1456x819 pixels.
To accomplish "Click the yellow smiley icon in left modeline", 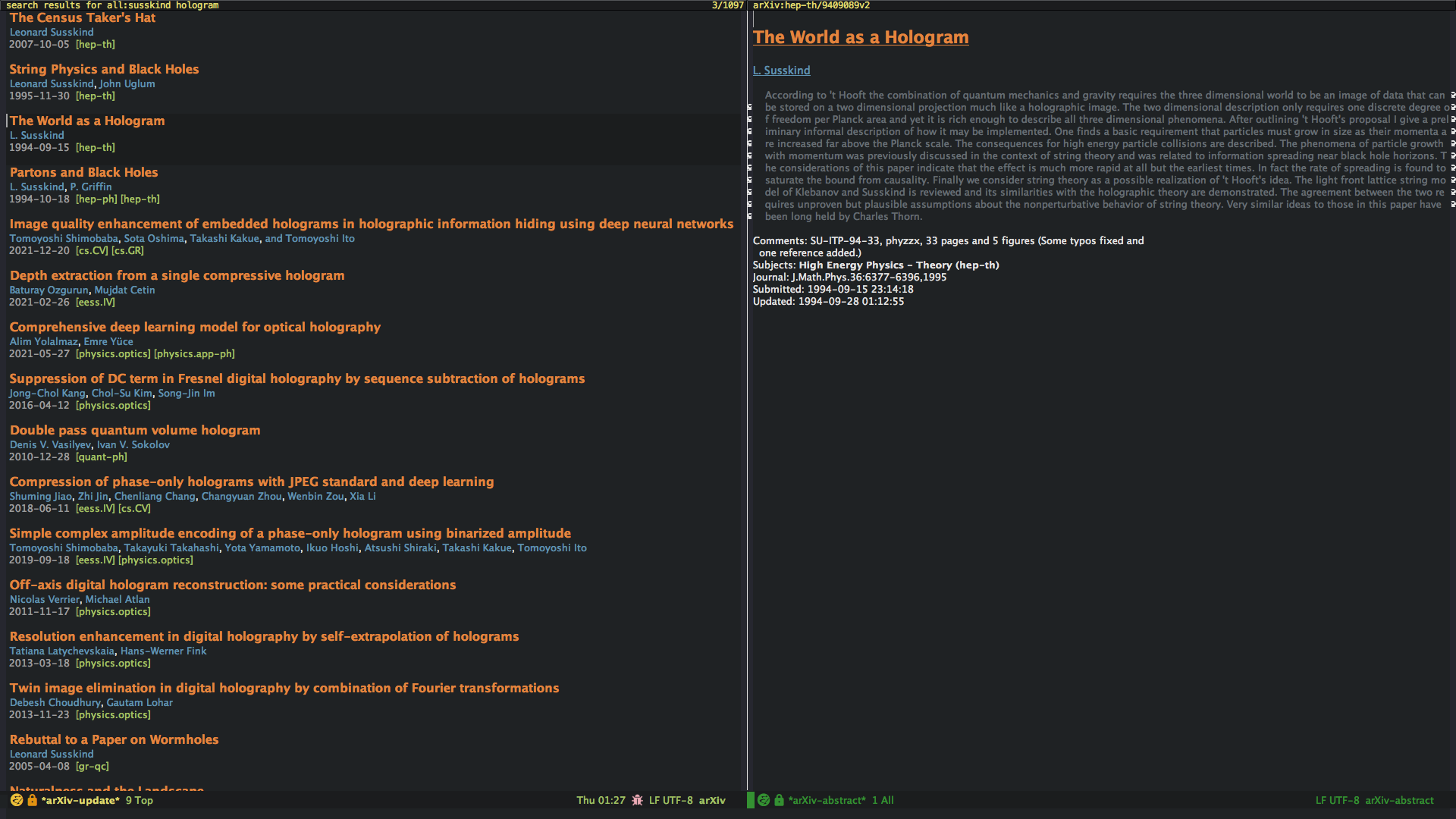I will point(17,800).
